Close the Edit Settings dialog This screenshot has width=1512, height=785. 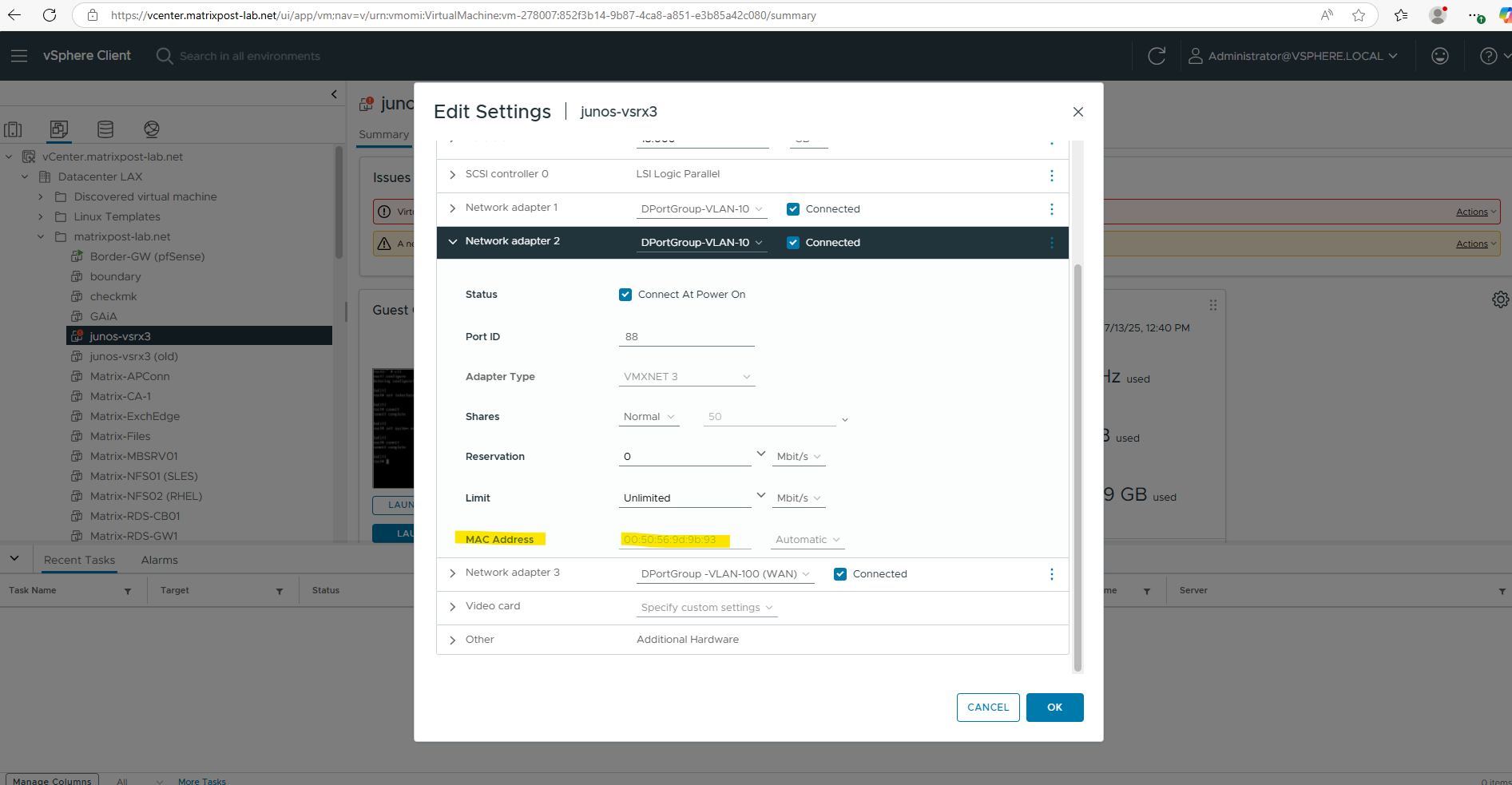[x=1077, y=112]
